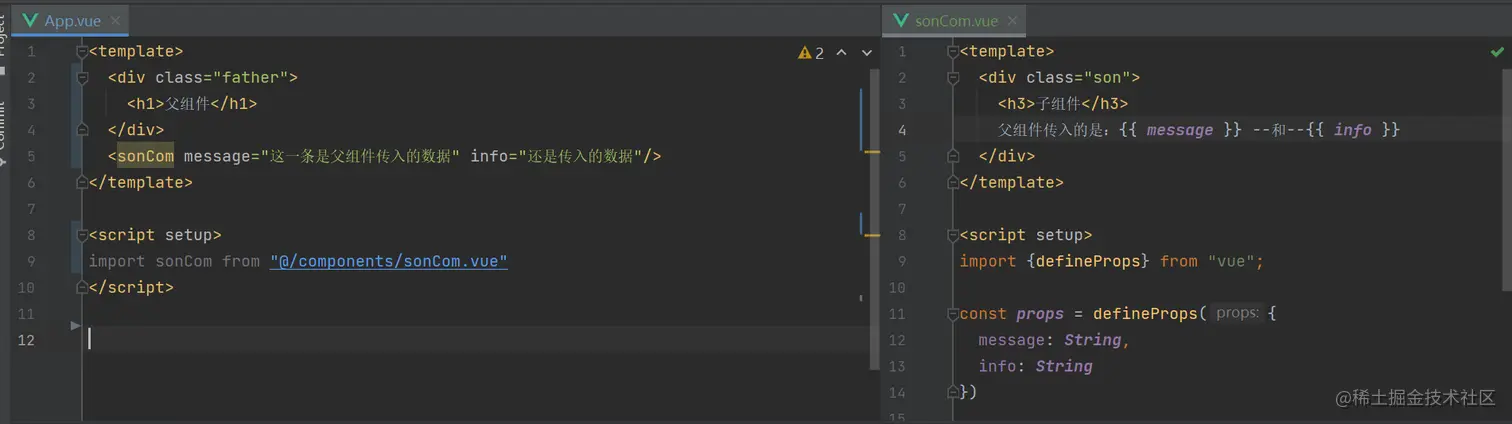The image size is (1512, 424).
Task: Click line number 5 in App.vue gutter
Action: pos(30,157)
